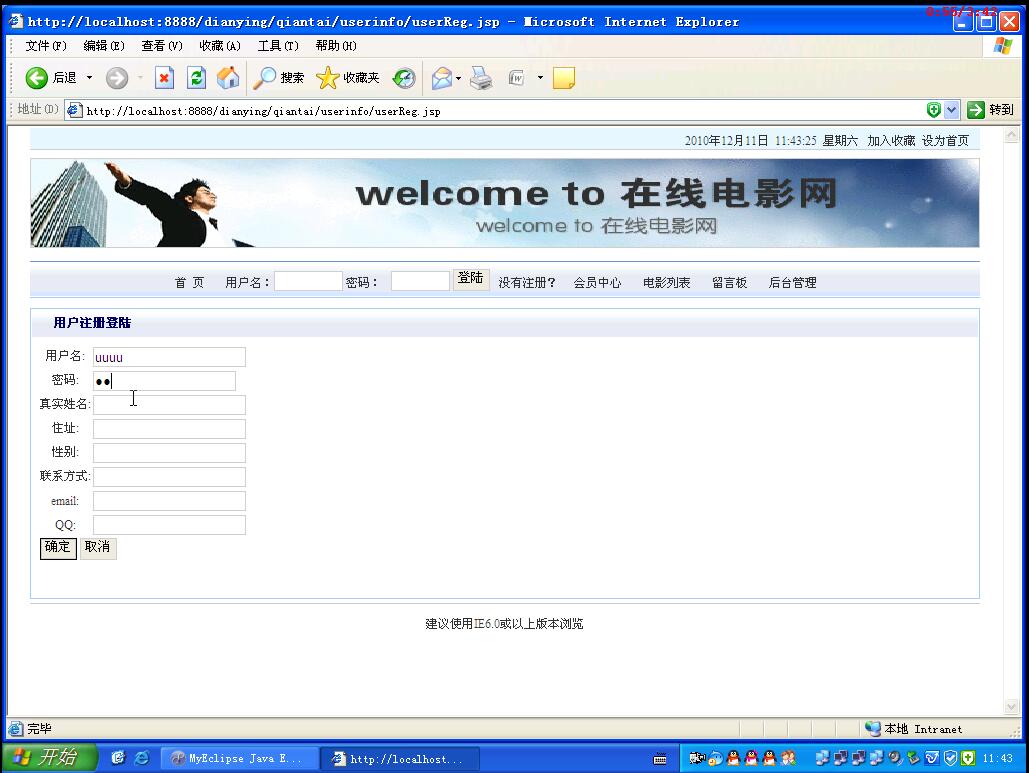Click the taskbar clock showing 11:43
The image size is (1029, 773).
pos(998,759)
